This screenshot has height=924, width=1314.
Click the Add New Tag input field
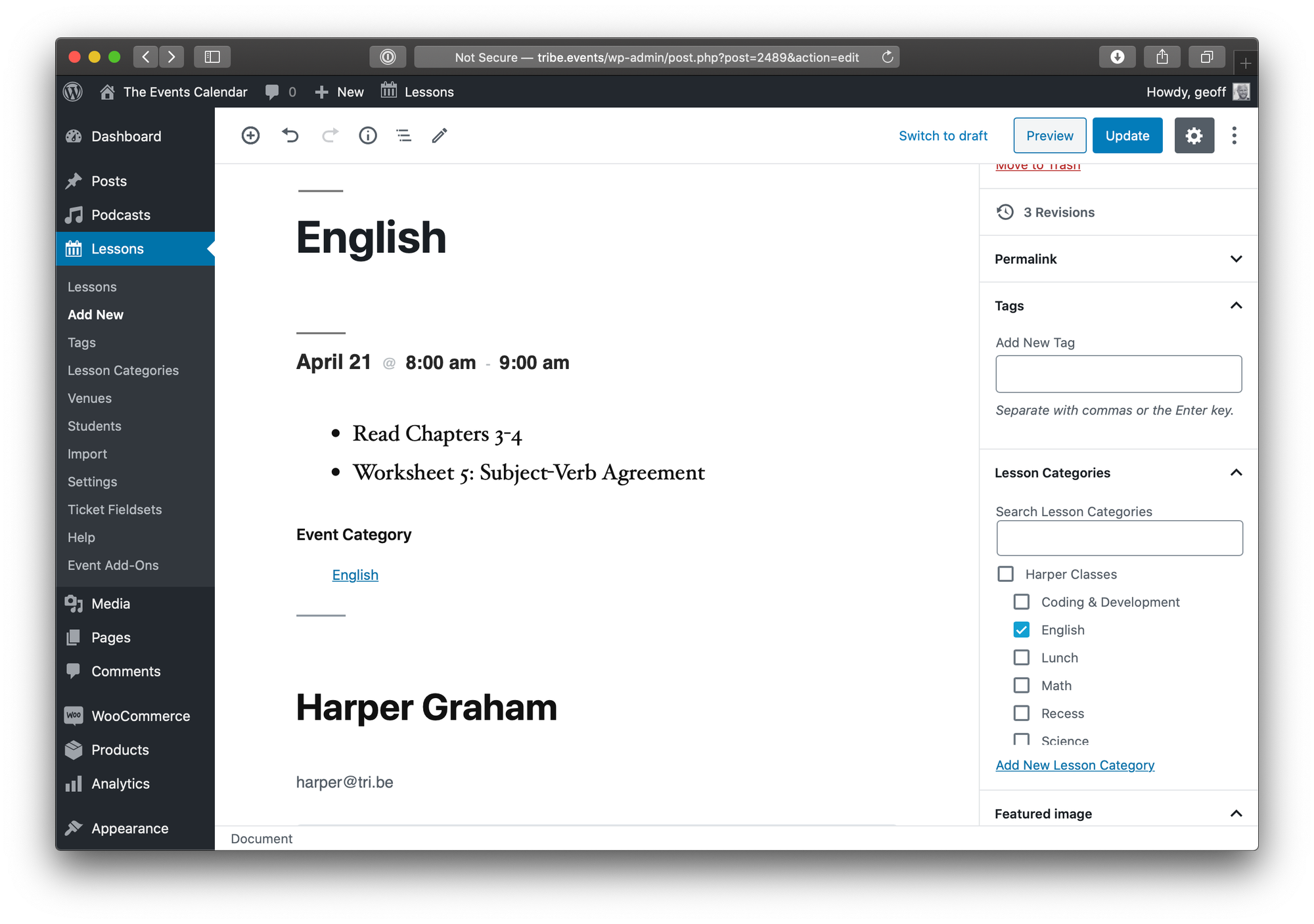pos(1118,374)
